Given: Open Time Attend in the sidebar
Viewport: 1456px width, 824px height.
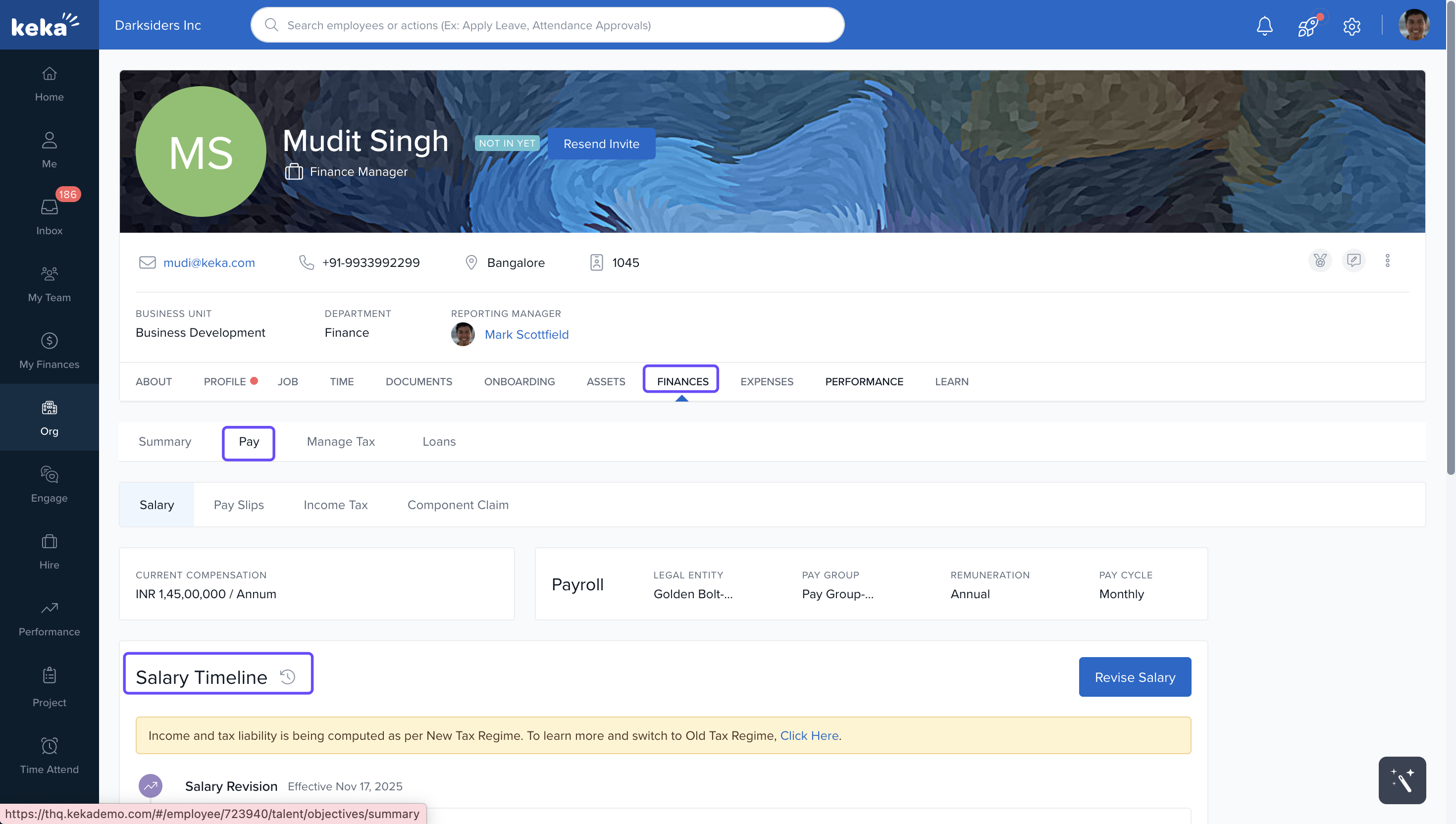Looking at the screenshot, I should [49, 756].
